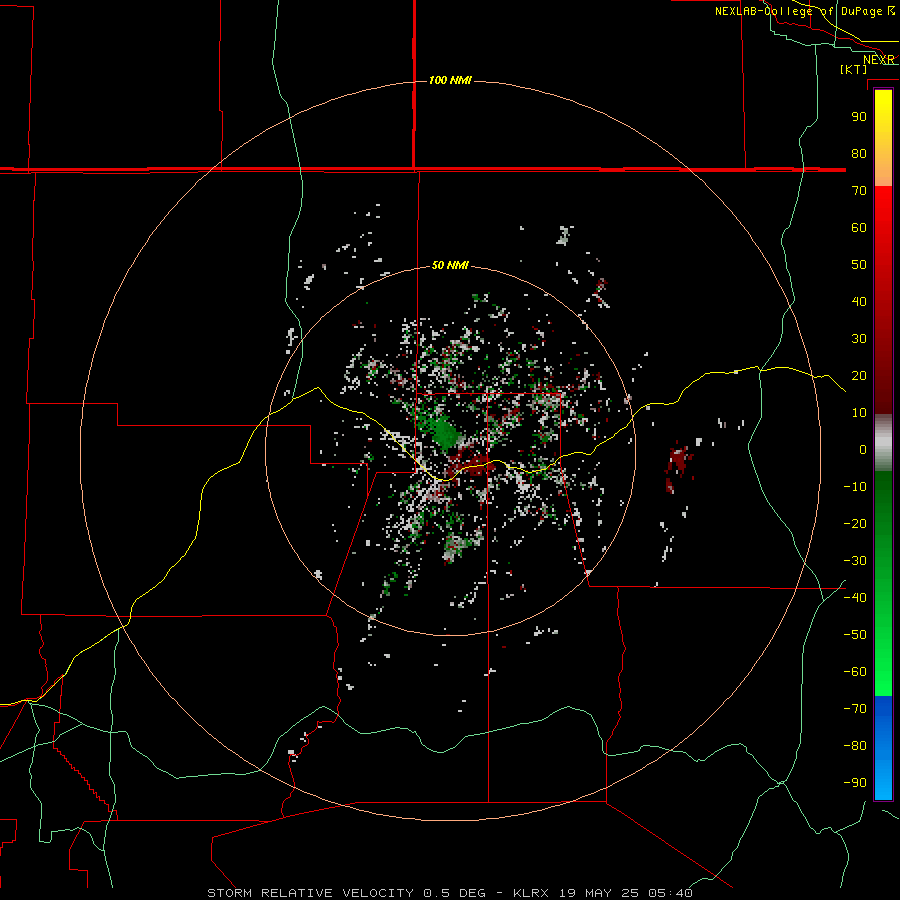Click the -80 knot scale label
This screenshot has width=900, height=900.
click(855, 746)
